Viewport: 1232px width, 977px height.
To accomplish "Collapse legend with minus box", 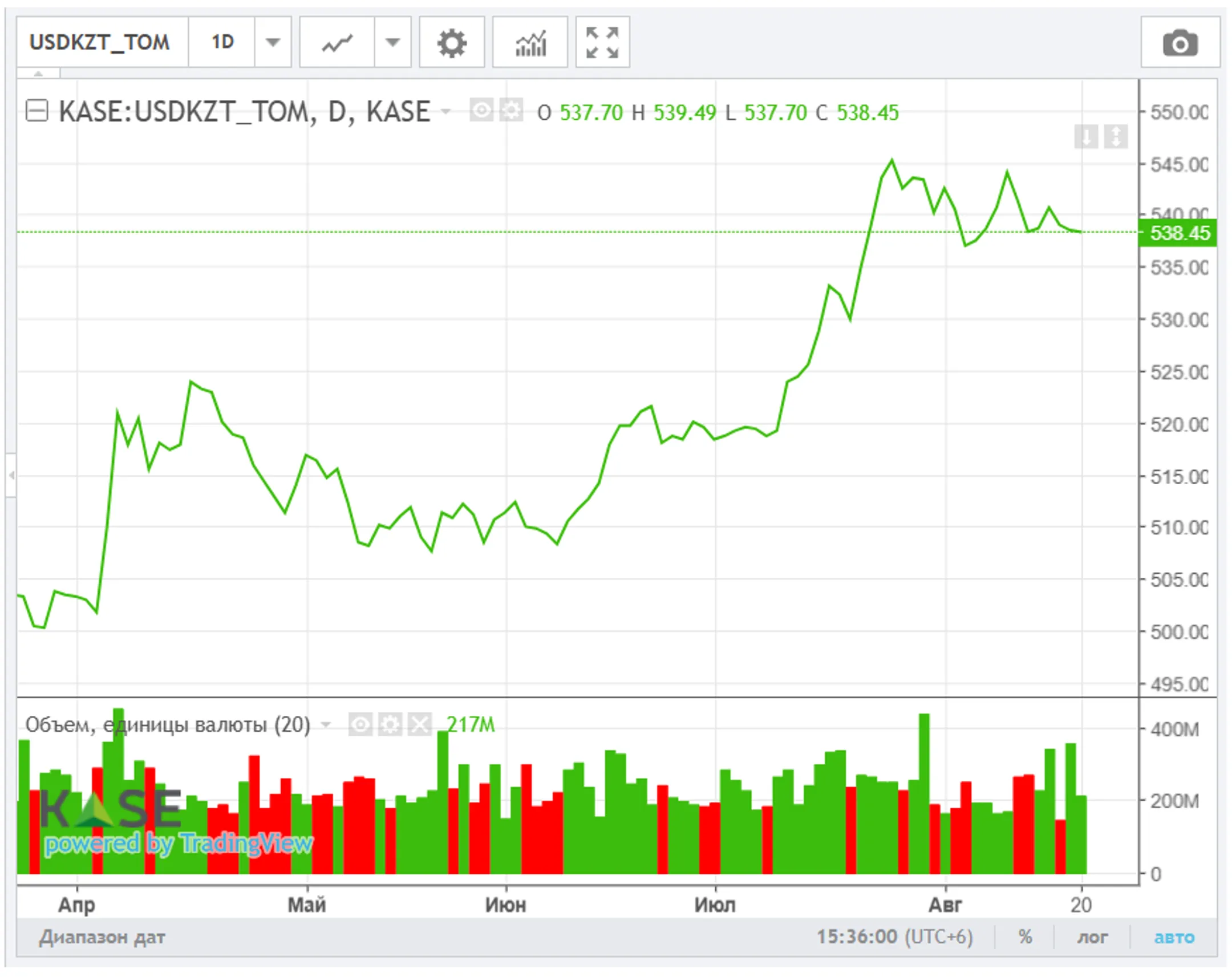I will (x=37, y=110).
